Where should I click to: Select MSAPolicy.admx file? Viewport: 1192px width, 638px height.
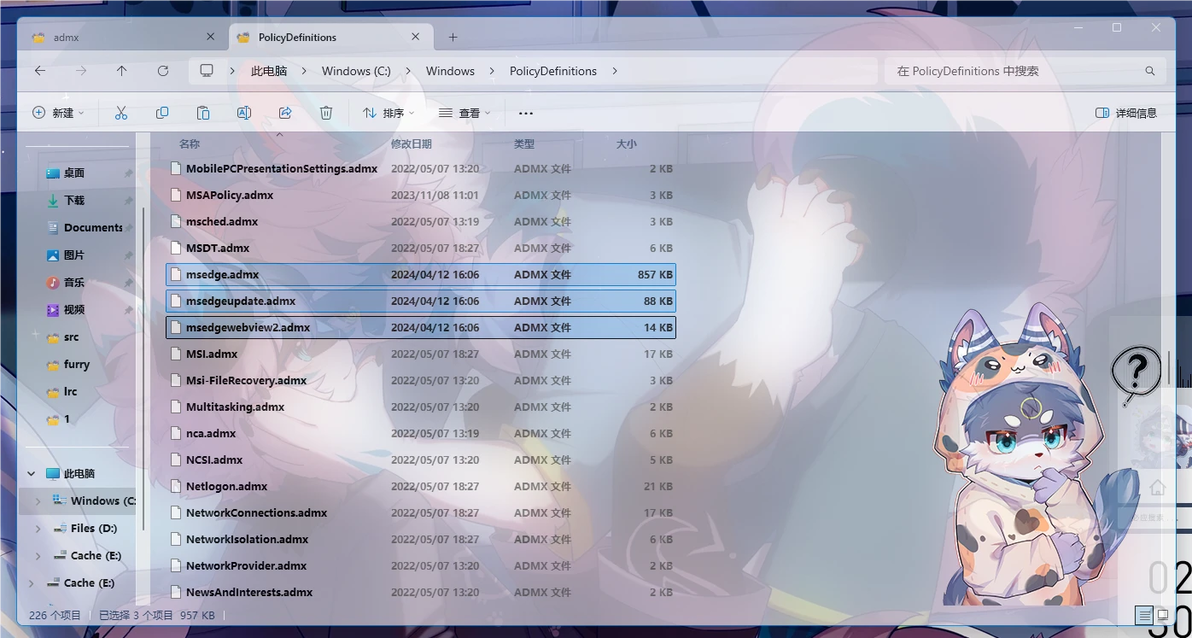[x=421, y=195]
